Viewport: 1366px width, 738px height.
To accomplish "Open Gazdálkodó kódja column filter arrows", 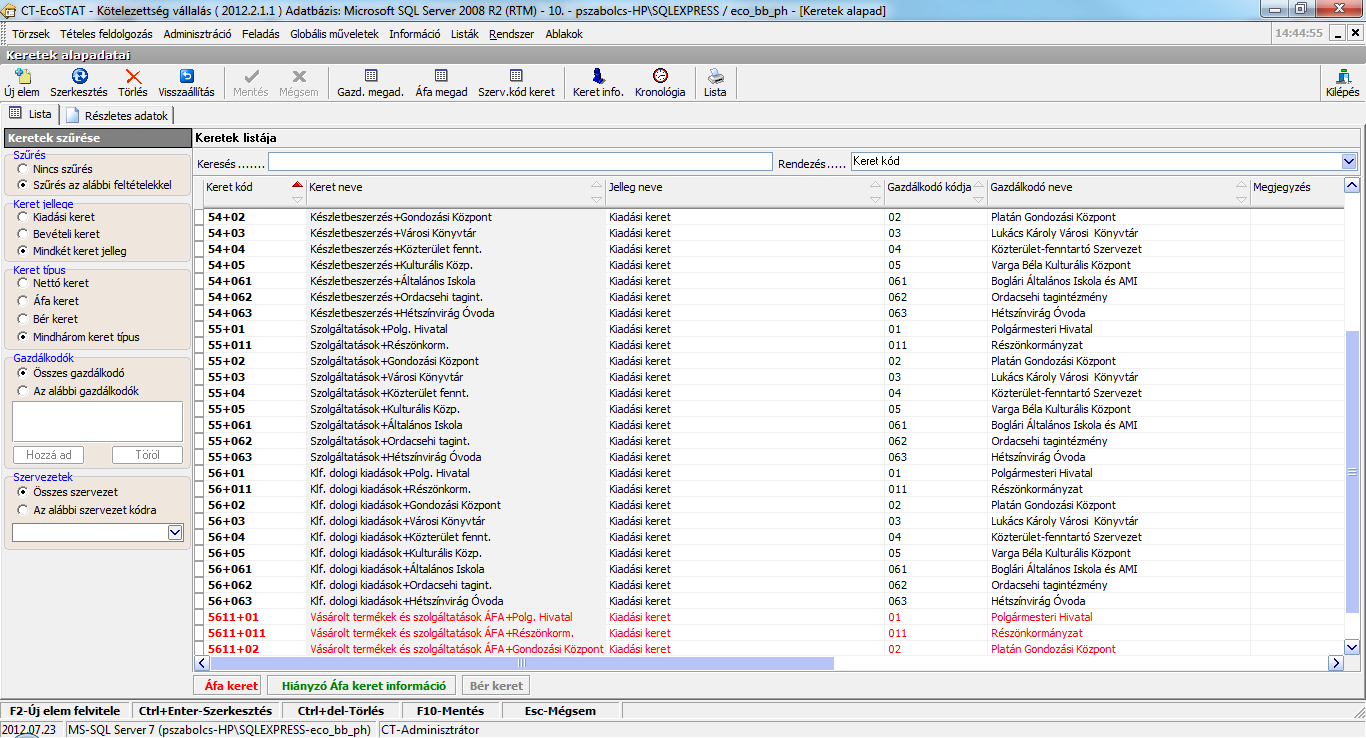I will [979, 193].
